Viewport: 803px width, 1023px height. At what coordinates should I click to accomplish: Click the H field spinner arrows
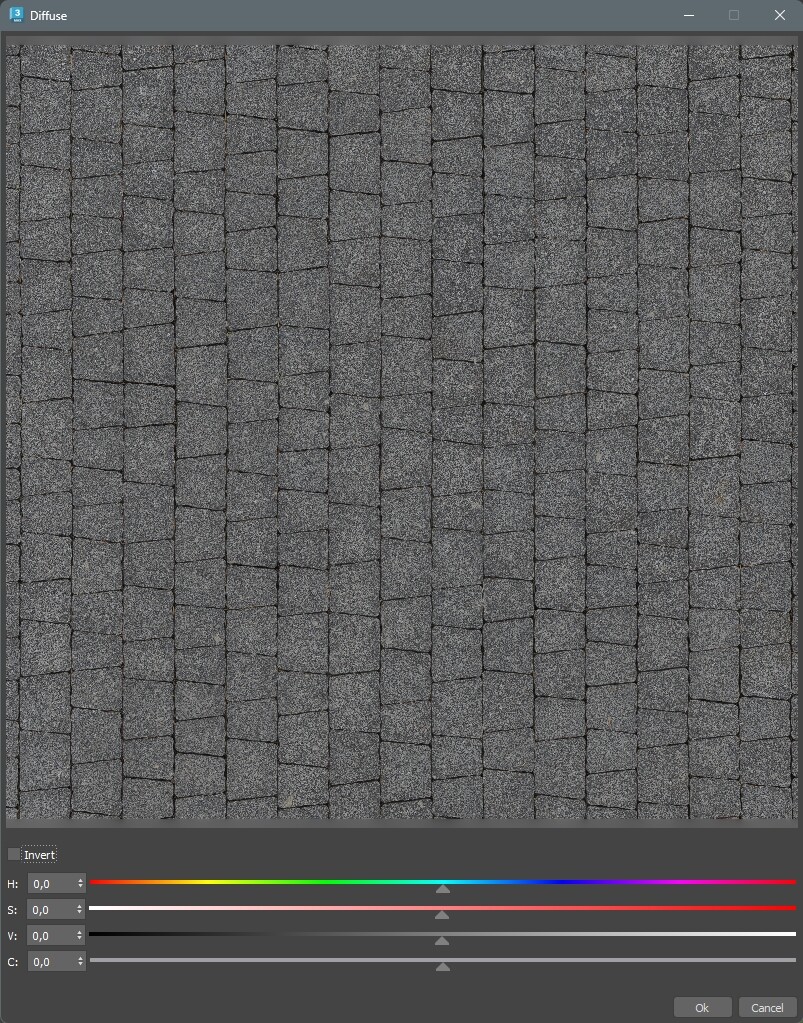(x=80, y=883)
